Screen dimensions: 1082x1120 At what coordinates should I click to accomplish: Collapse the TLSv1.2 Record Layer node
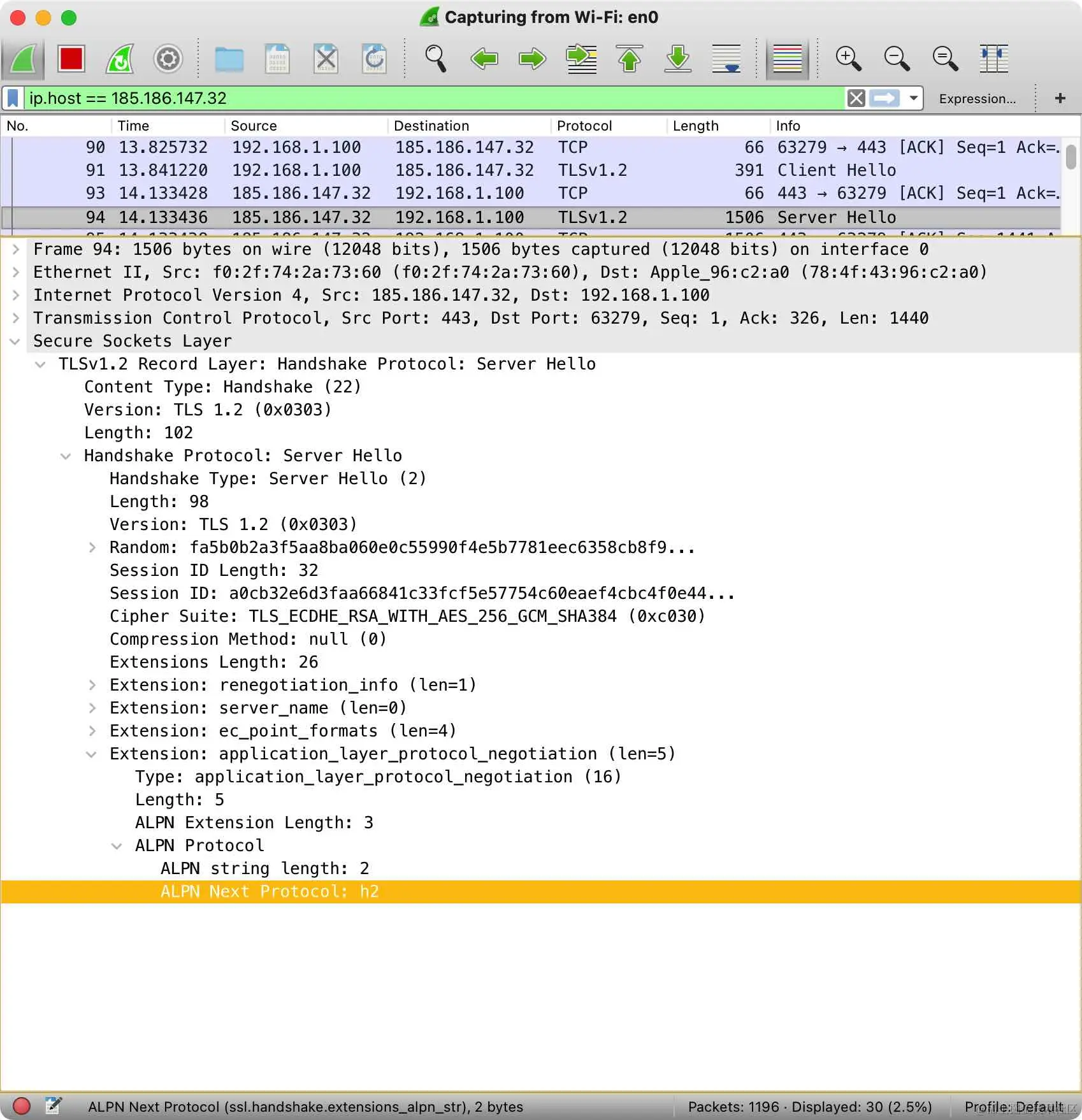41,364
